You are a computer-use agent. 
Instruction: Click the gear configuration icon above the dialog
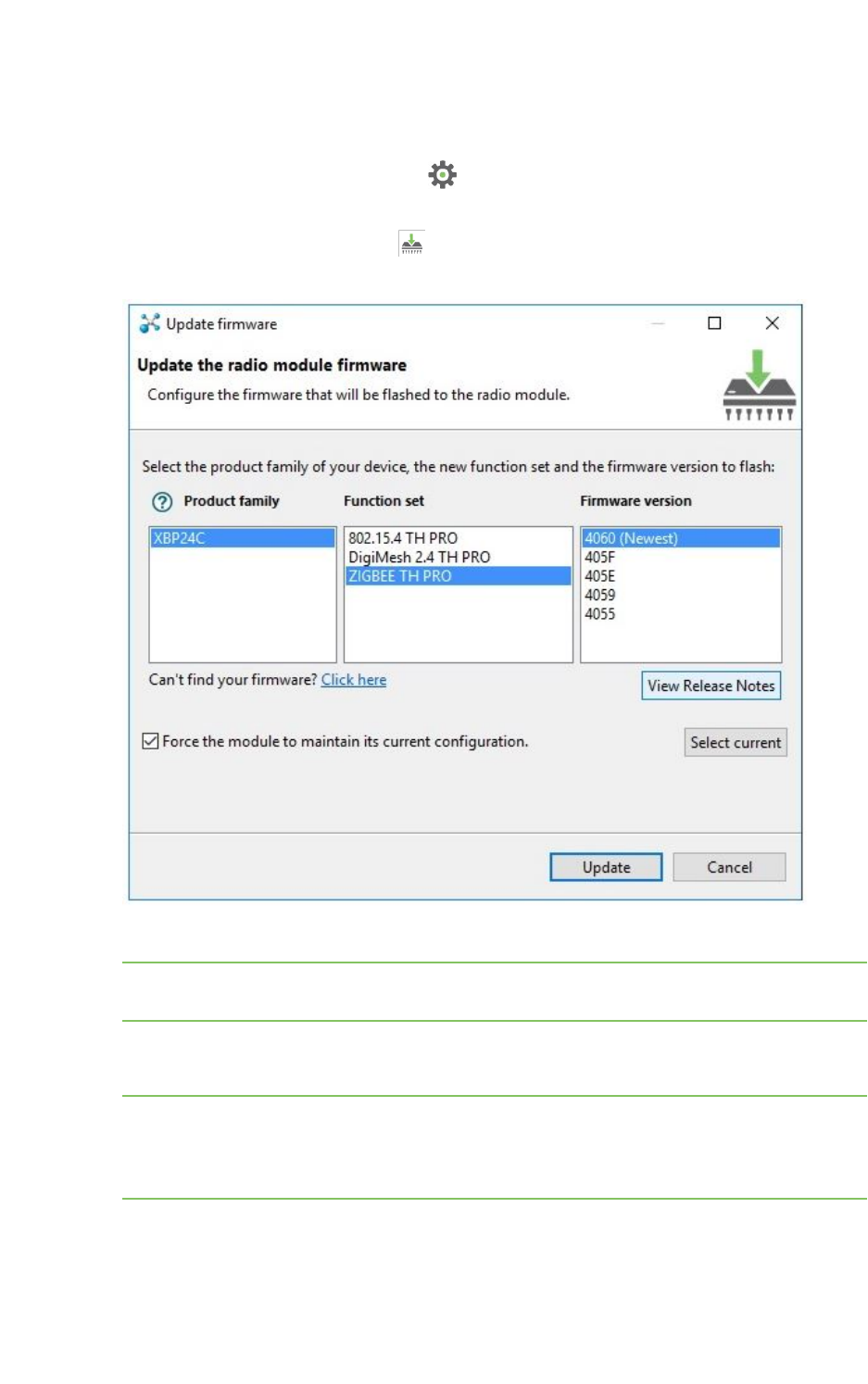click(442, 175)
